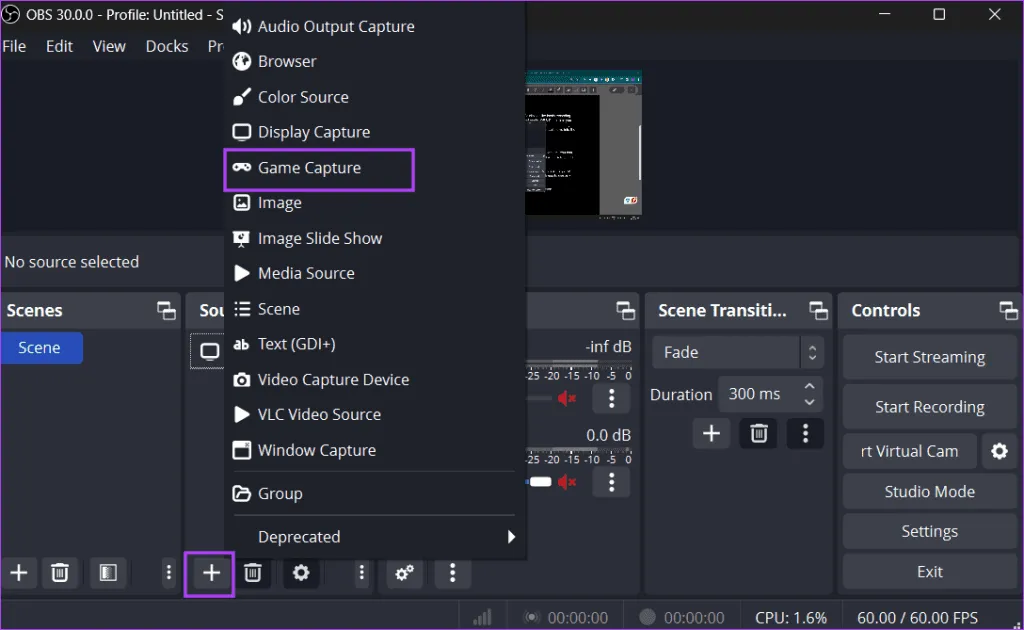Increase the transition Duration stepper value
Viewport: 1024px width, 630px height.
pos(810,386)
